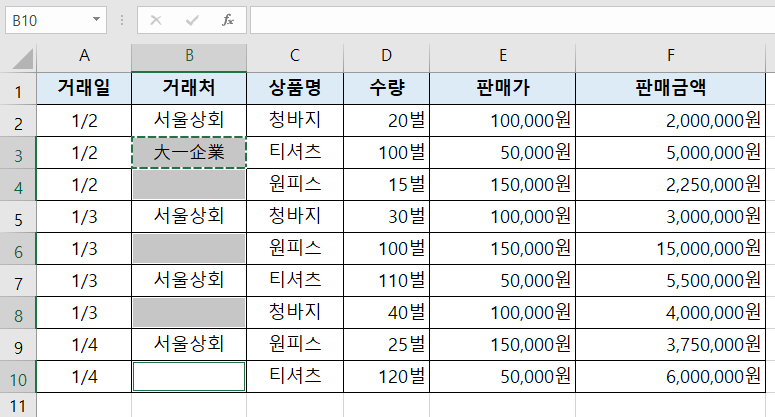Select the cell 2,250,000원

(x=671, y=185)
